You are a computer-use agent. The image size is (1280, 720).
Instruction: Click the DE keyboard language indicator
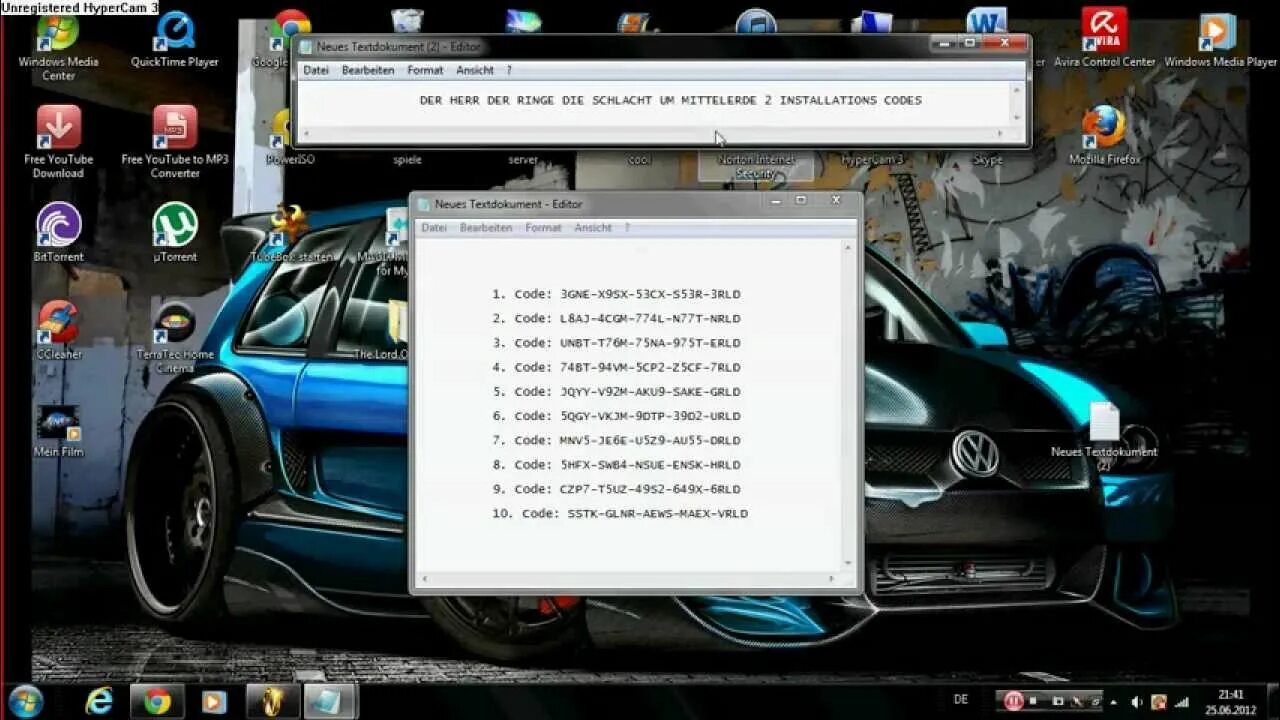coord(961,701)
